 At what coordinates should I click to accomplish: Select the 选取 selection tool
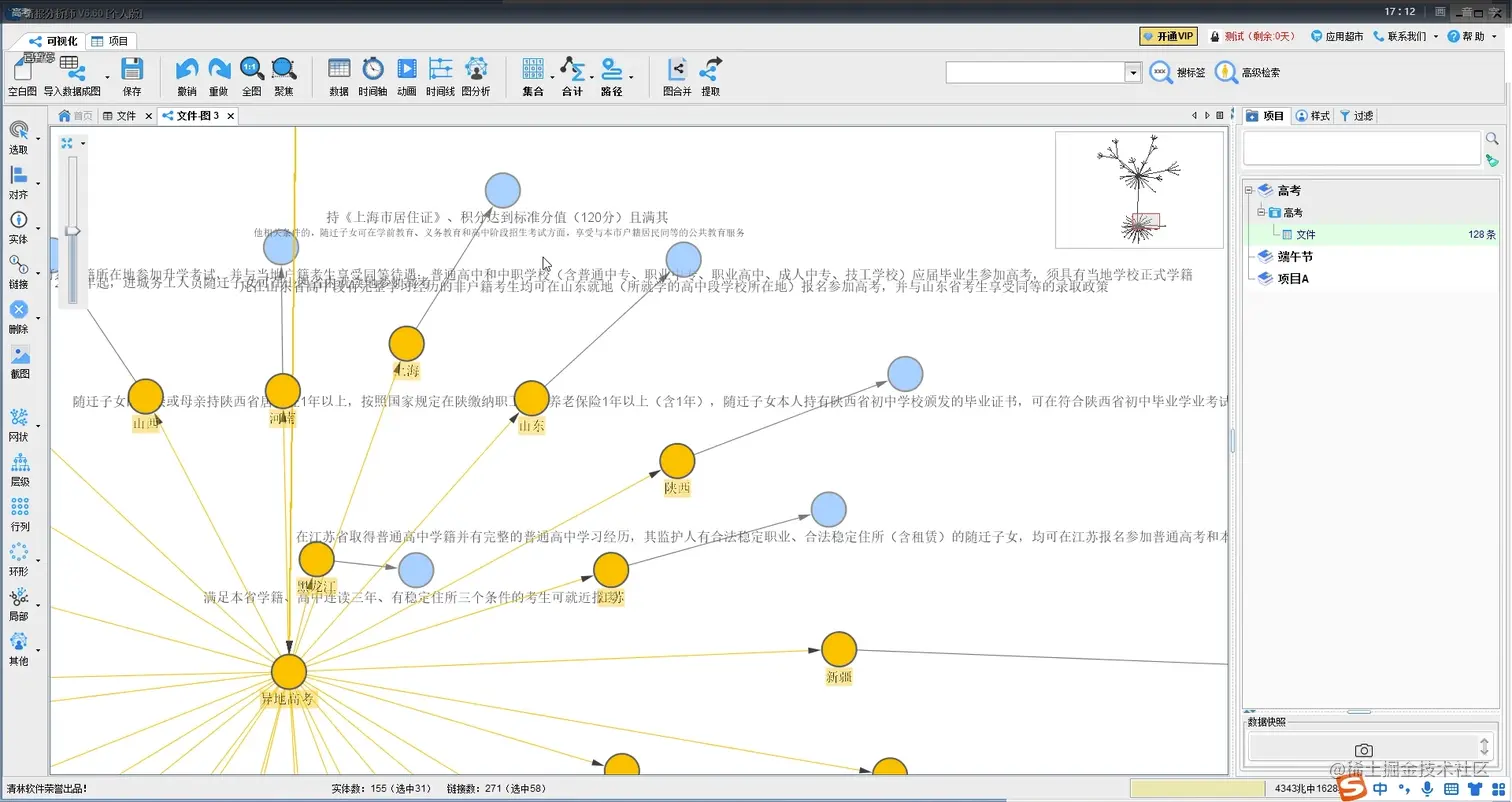(18, 138)
